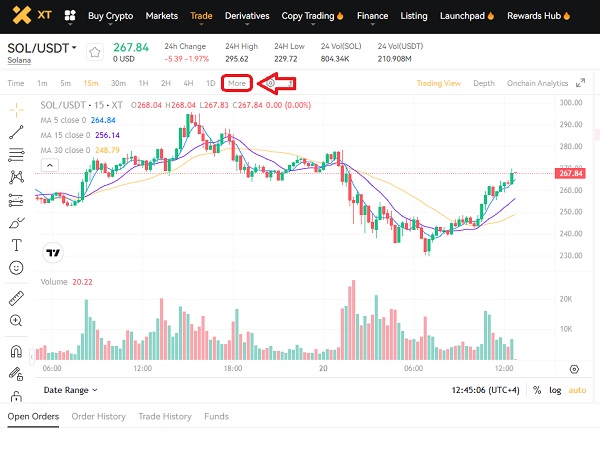
Task: Toggle the magnet snap mode
Action: [16, 351]
